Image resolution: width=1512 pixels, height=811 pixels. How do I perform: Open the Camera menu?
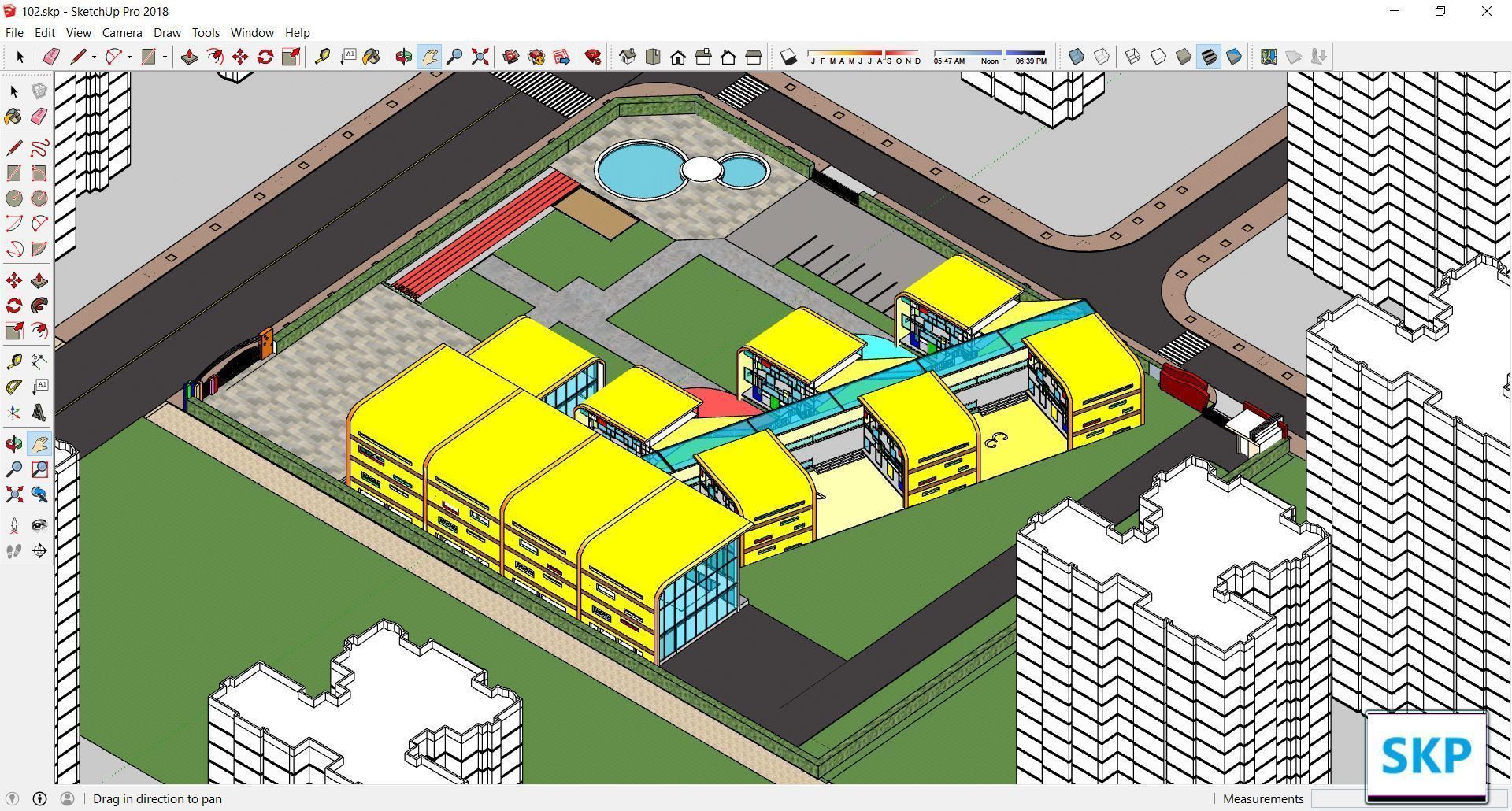122,32
